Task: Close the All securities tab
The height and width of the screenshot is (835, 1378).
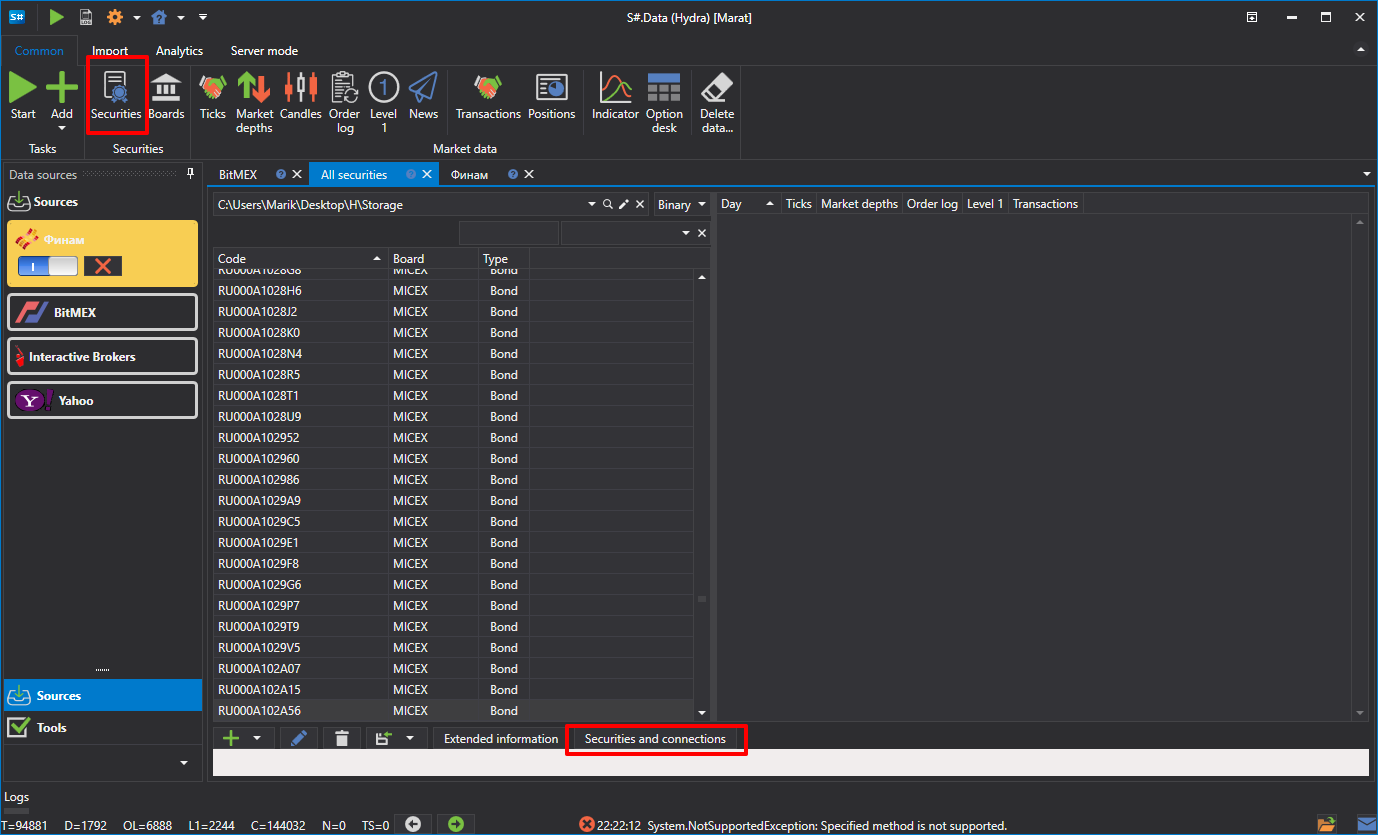Action: coord(427,174)
